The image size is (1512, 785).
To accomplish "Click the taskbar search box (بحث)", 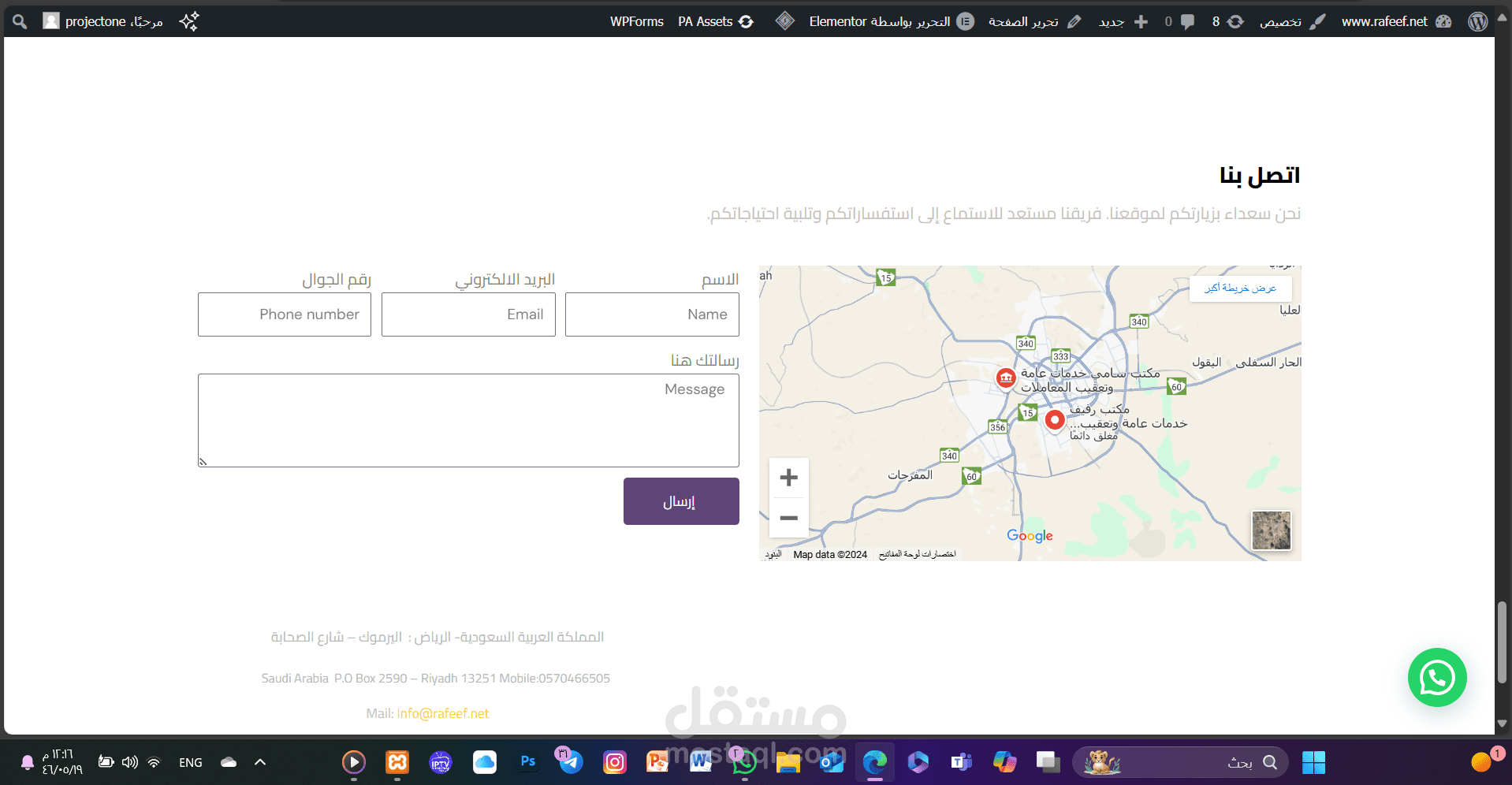I will tap(1180, 762).
